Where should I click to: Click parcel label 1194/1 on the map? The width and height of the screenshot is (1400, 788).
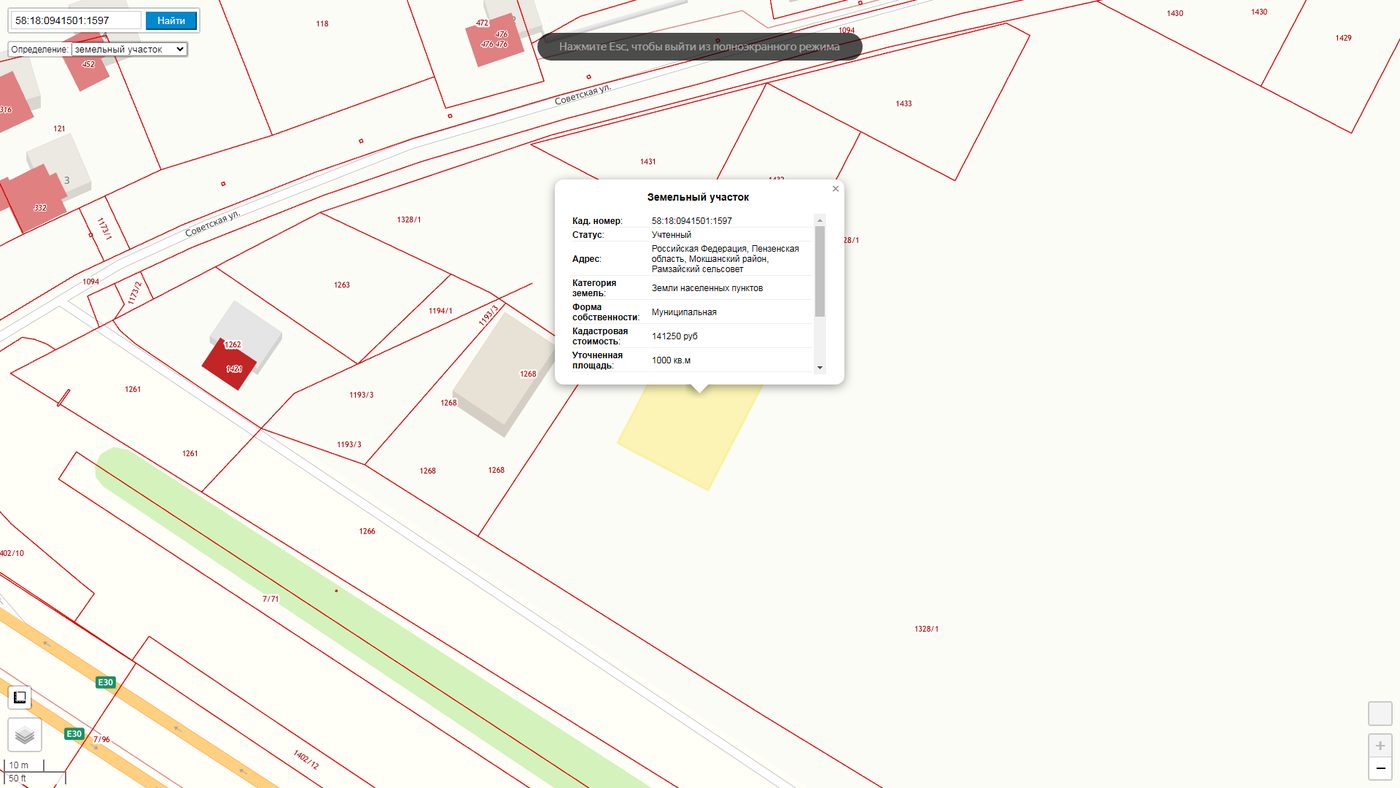(x=441, y=311)
